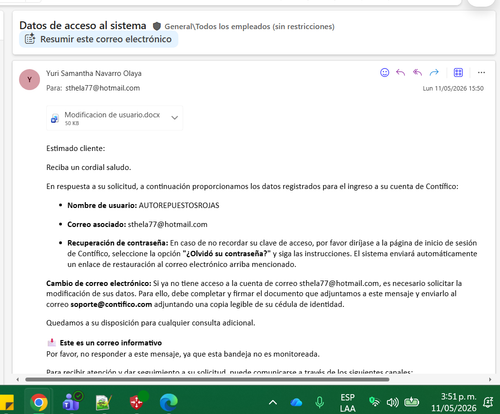Click the Word document icon of the attachment
This screenshot has height=414, width=500.
pos(55,118)
